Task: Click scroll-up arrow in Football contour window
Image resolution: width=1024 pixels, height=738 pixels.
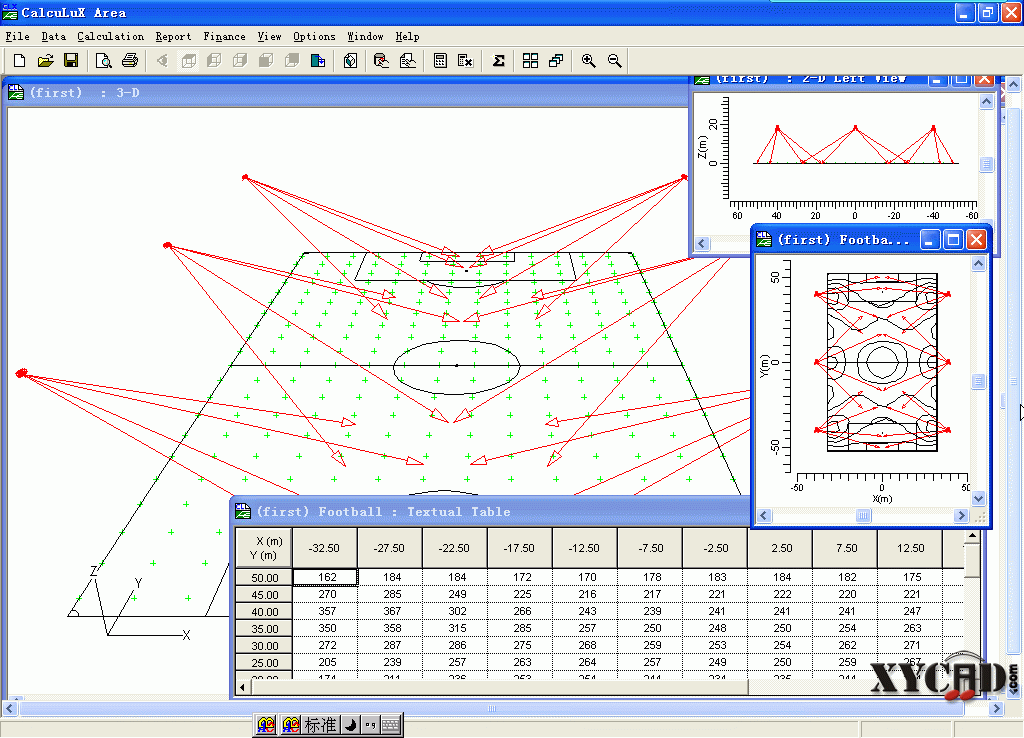Action: [978, 264]
